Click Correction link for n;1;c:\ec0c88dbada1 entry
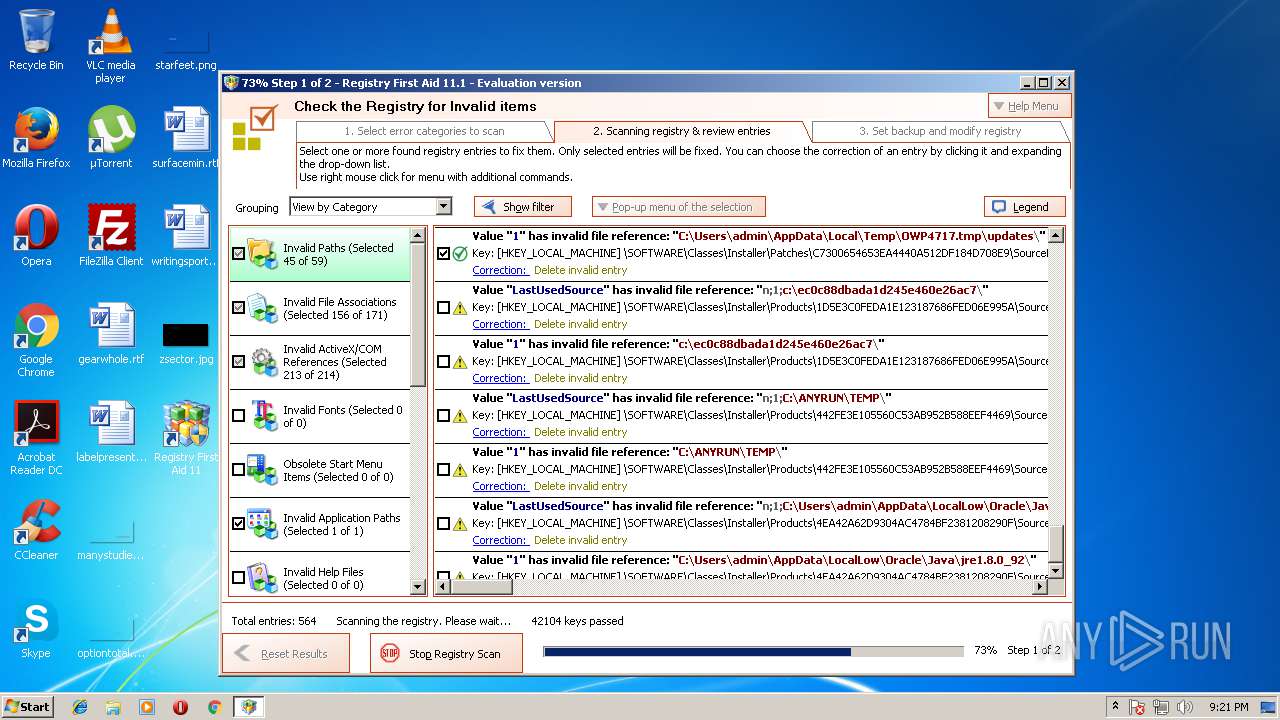Screen dimensions: 1280x720 (x=499, y=324)
